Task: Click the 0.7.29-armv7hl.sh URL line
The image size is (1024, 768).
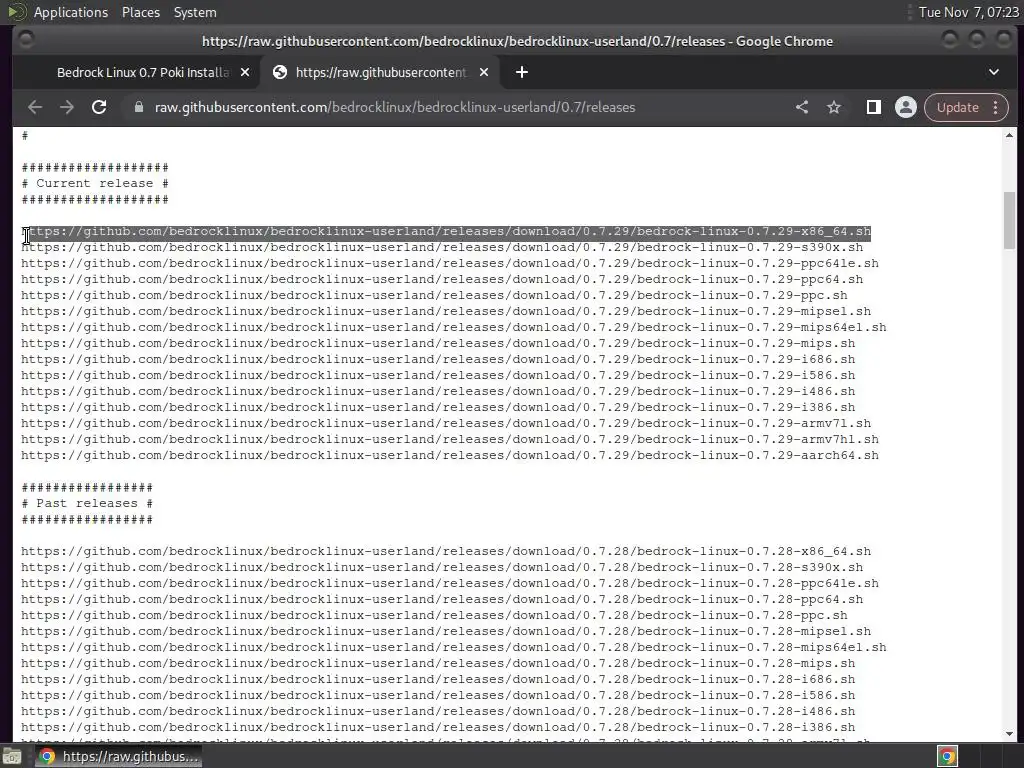Action: 450,440
